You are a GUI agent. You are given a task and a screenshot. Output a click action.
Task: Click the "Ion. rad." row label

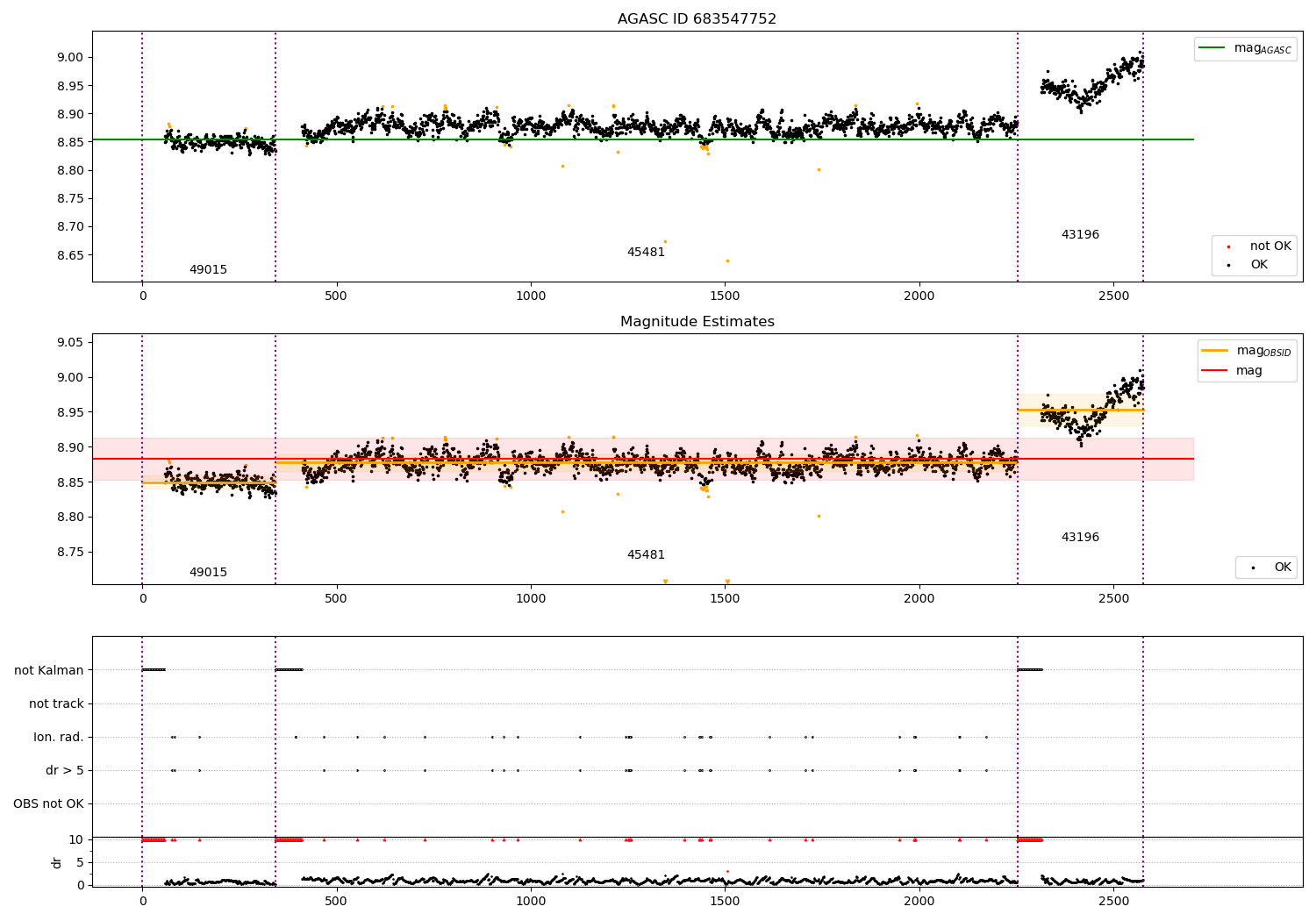[59, 738]
